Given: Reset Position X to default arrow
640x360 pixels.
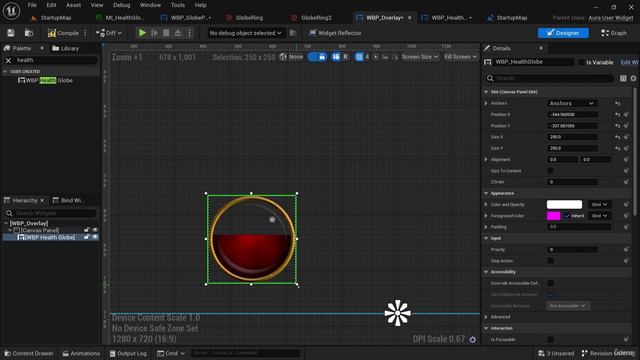Looking at the screenshot, I should [x=618, y=115].
